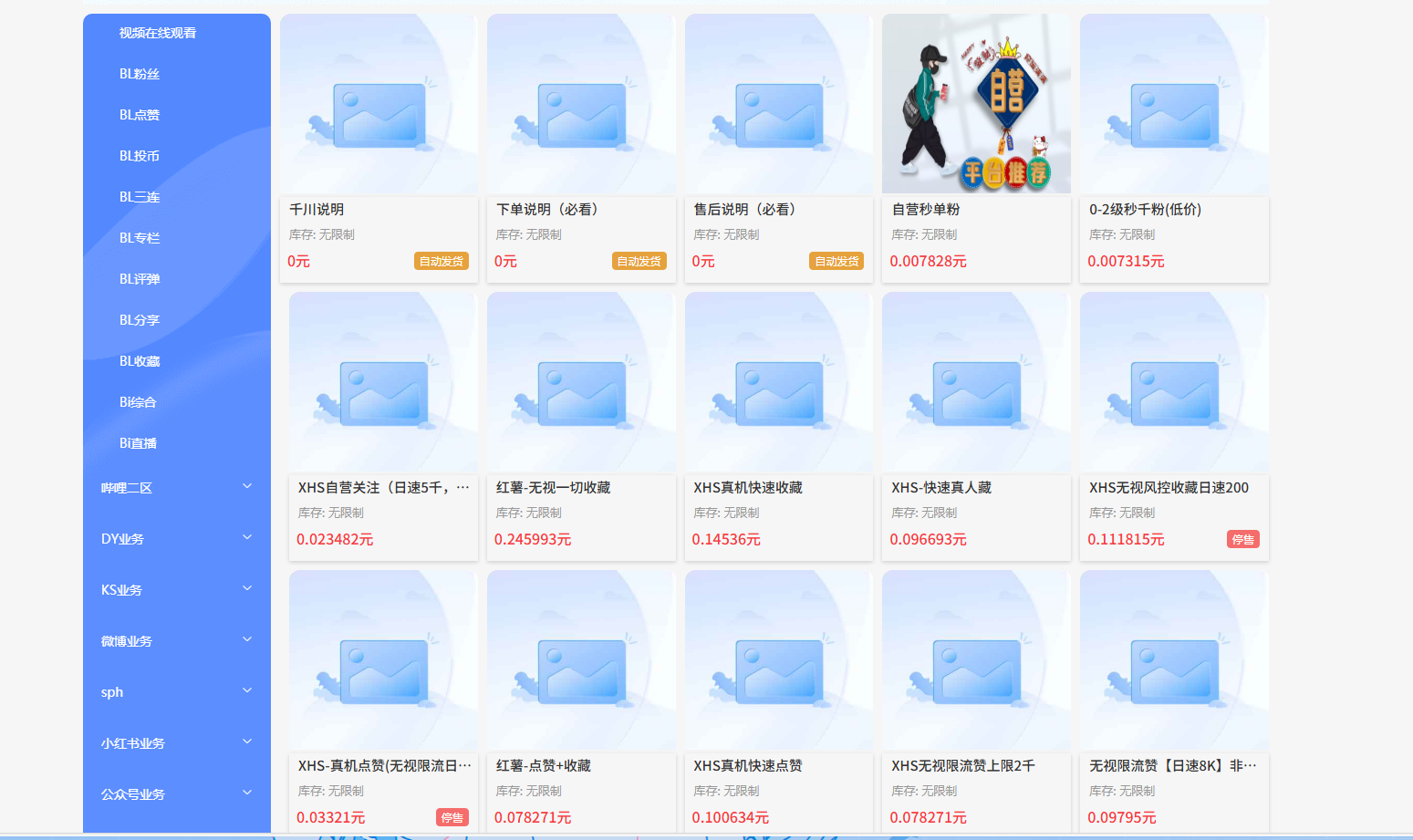Click the 自动发货 tag on 售后说明
This screenshot has height=840, width=1413.
pyautogui.click(x=836, y=262)
